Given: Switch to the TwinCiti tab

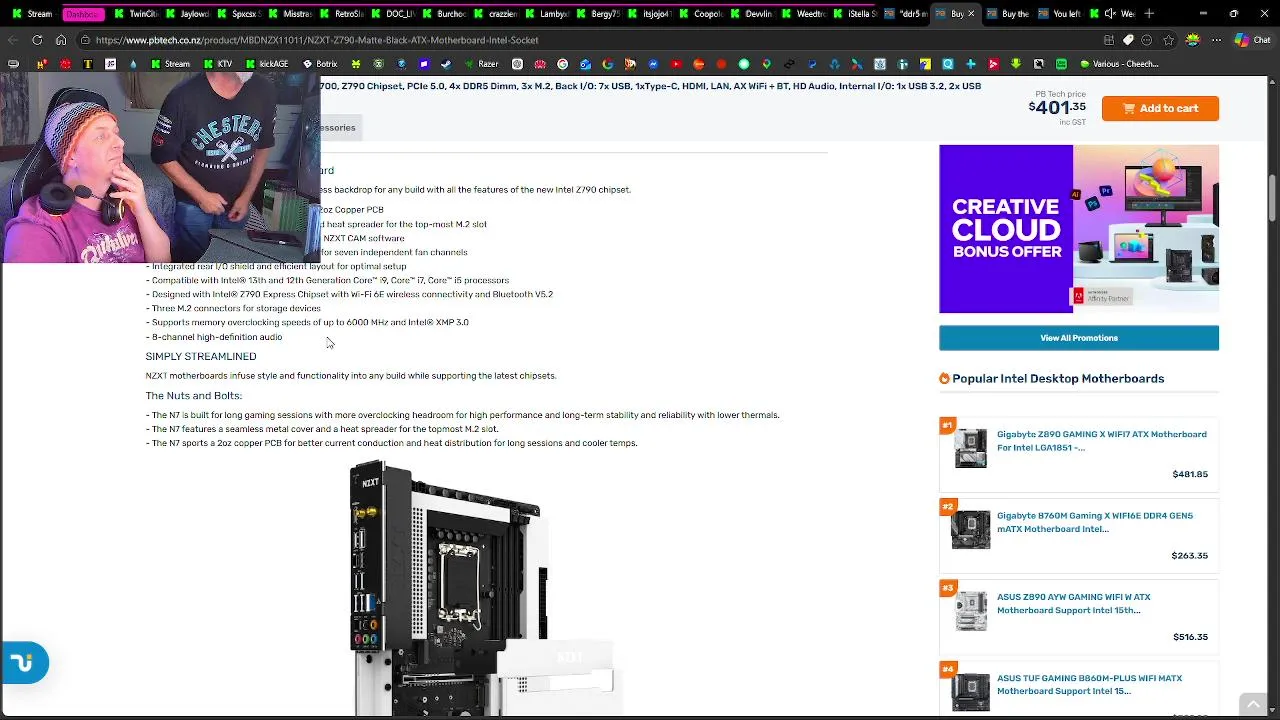Looking at the screenshot, I should [135, 14].
